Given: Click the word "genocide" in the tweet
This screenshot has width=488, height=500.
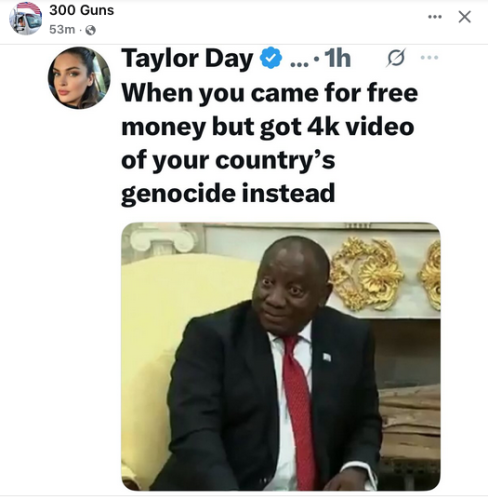Looking at the screenshot, I should pos(178,194).
